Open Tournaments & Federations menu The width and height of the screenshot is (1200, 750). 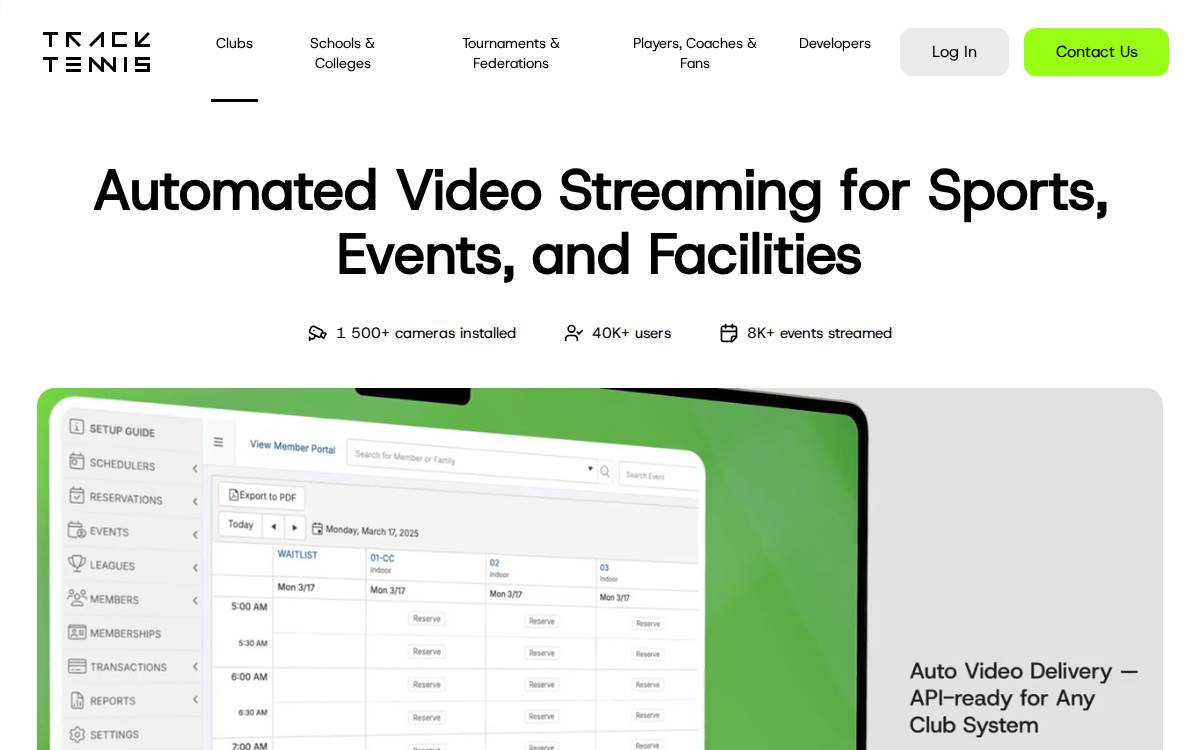pyautogui.click(x=511, y=53)
